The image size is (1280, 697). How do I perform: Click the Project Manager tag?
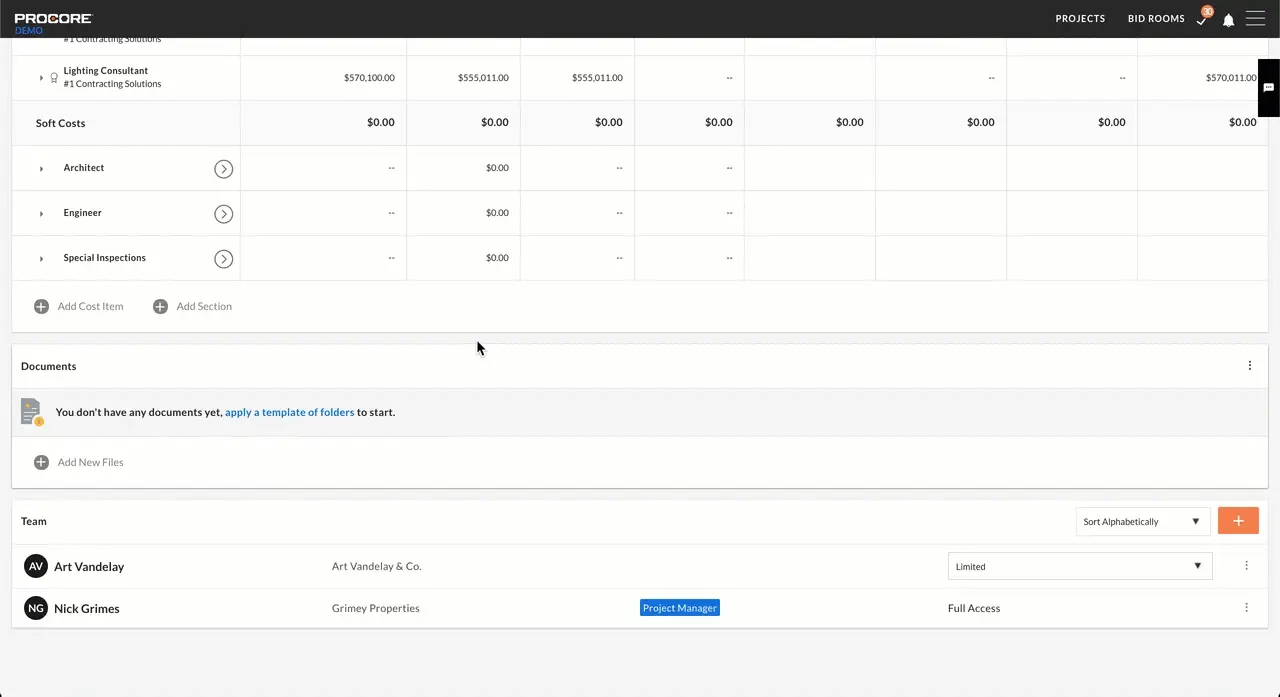tap(680, 608)
